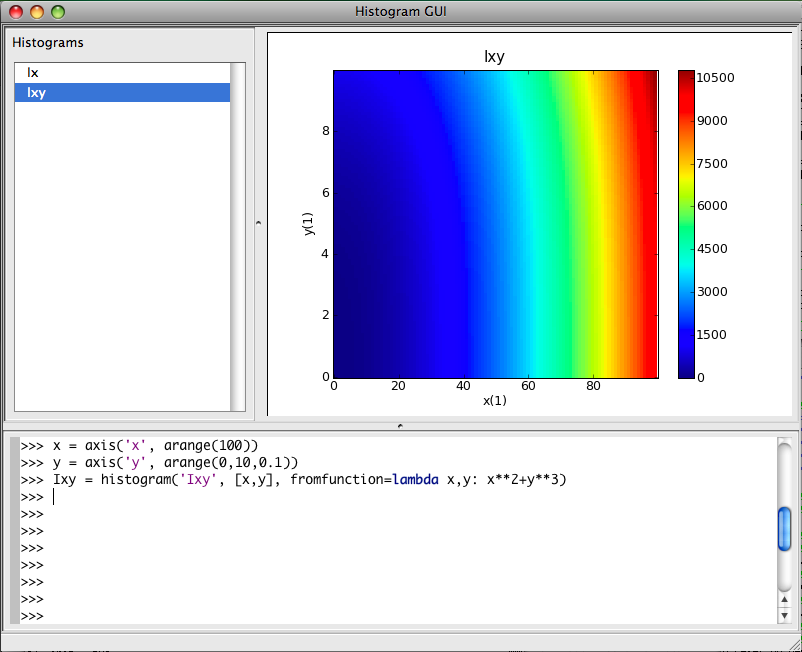Click the histogram list vertical scrollbar
The height and width of the screenshot is (652, 802).
click(238, 237)
